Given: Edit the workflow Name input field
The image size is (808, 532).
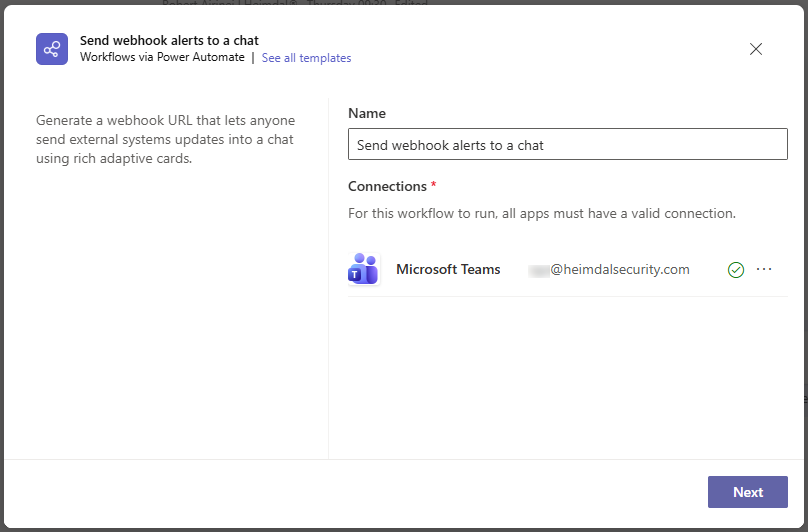Looking at the screenshot, I should pyautogui.click(x=567, y=144).
